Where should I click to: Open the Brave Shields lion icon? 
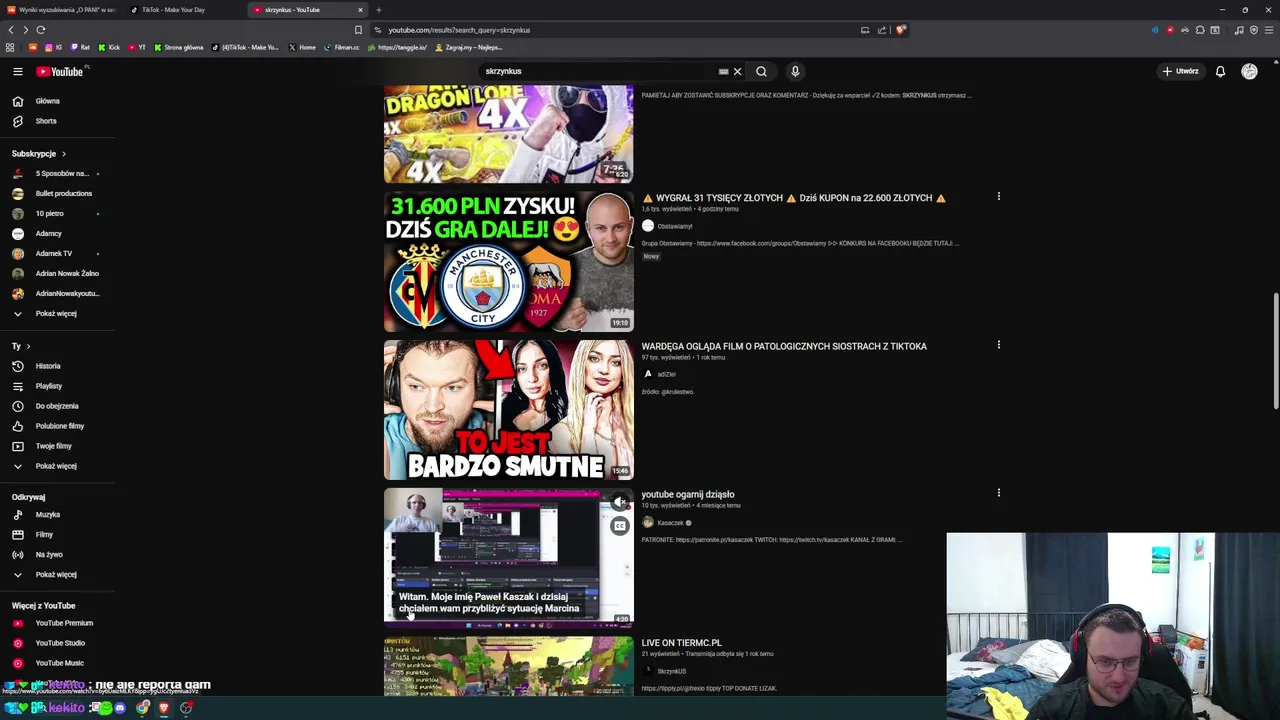[x=900, y=30]
